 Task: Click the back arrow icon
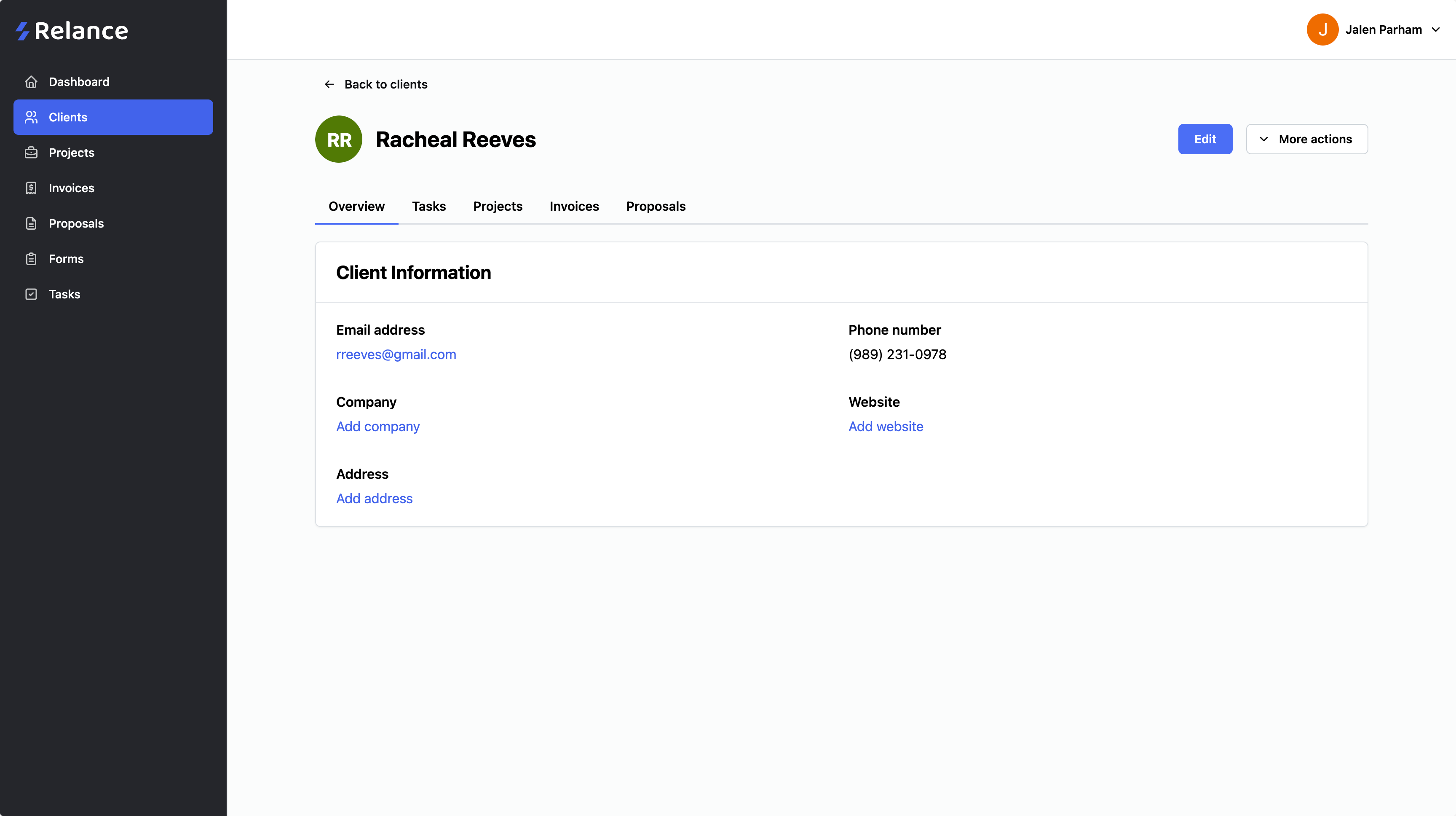click(x=329, y=84)
